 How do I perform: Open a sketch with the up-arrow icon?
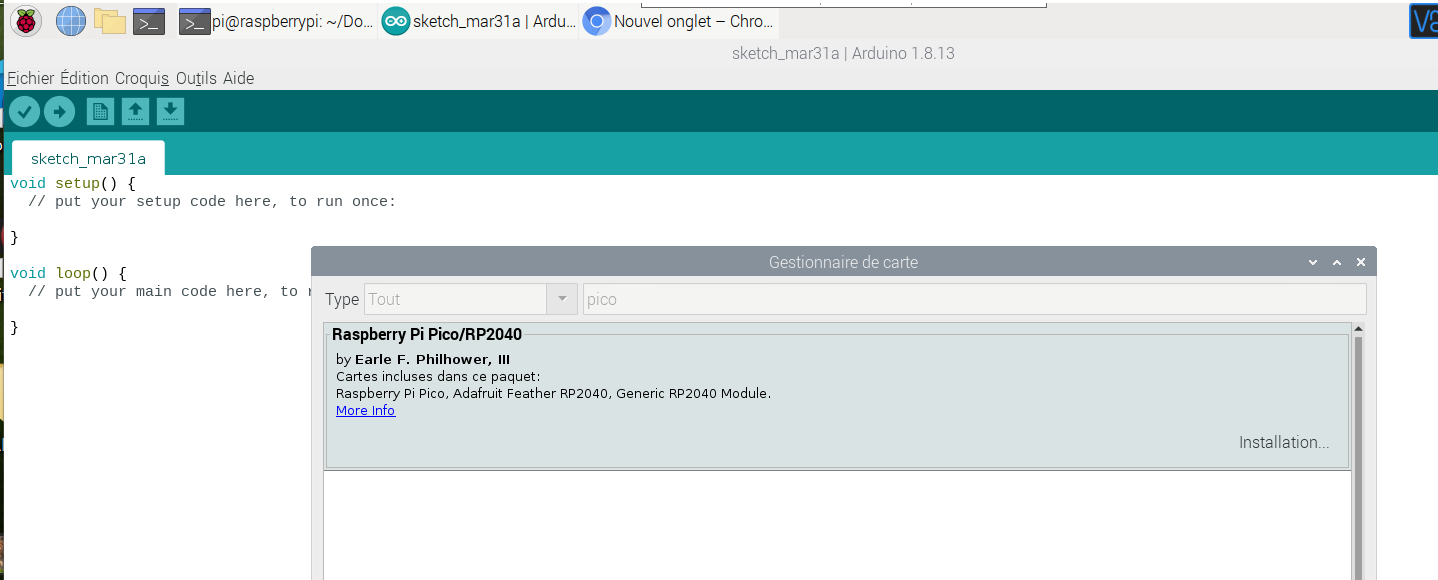(135, 111)
